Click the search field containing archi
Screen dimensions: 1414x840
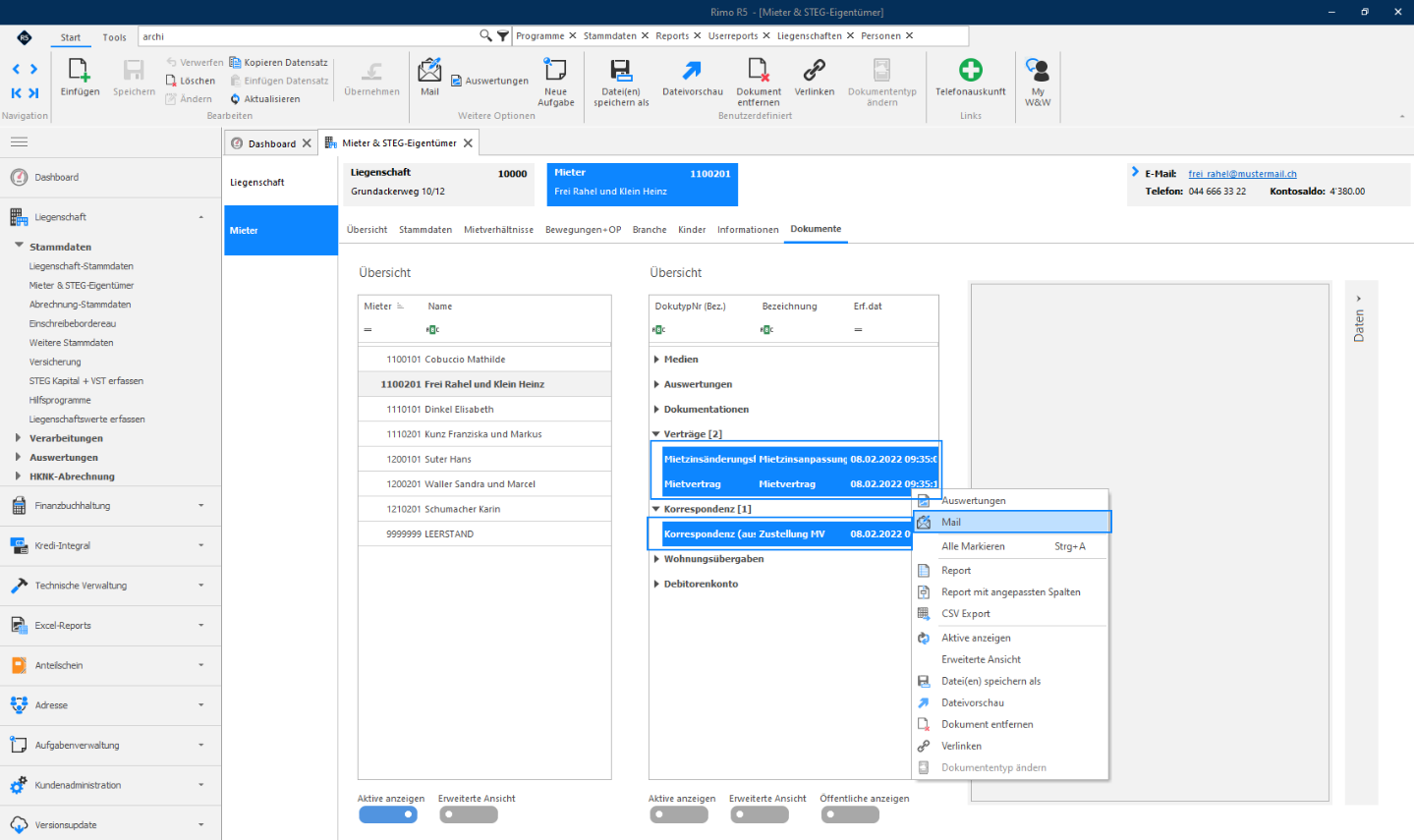tap(309, 36)
